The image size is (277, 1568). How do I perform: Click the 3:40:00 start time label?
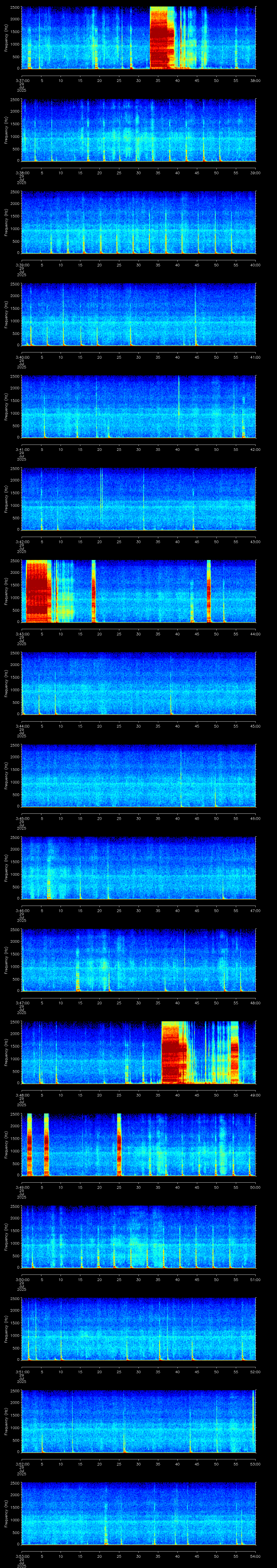pos(22,357)
